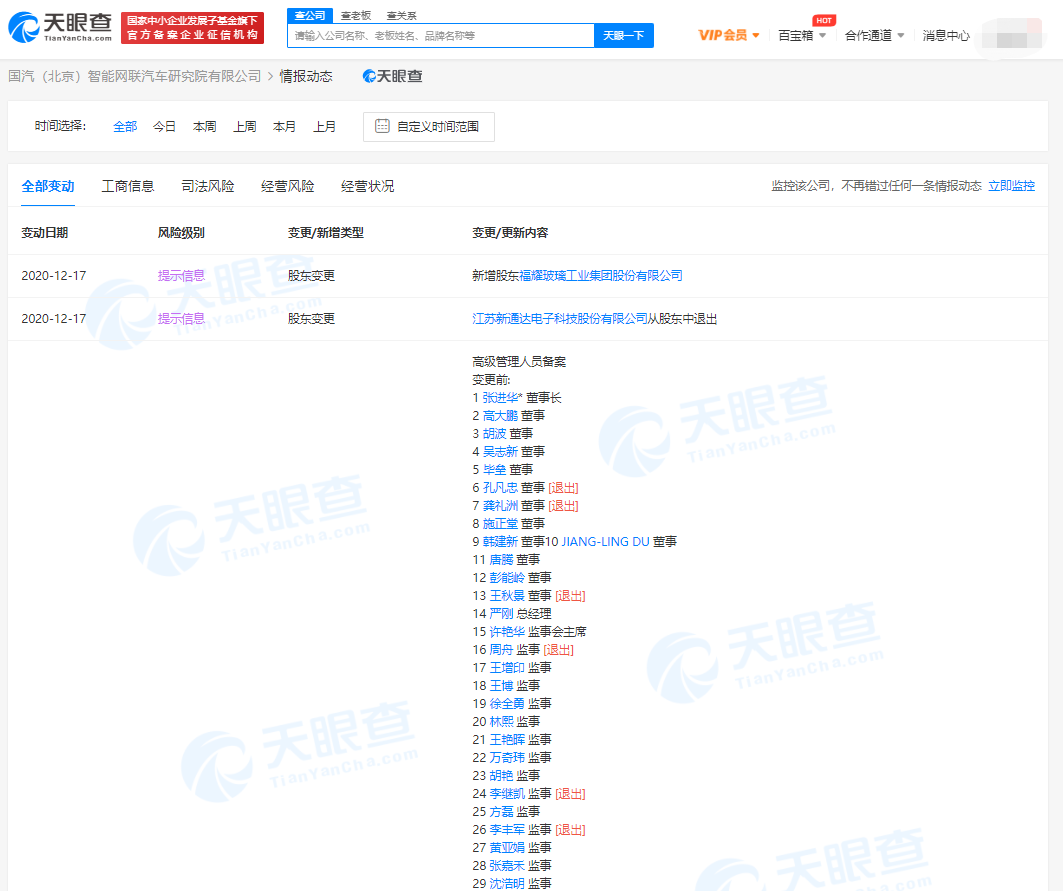The image size is (1063, 891).
Task: Select the 上月 time filter
Action: (324, 126)
